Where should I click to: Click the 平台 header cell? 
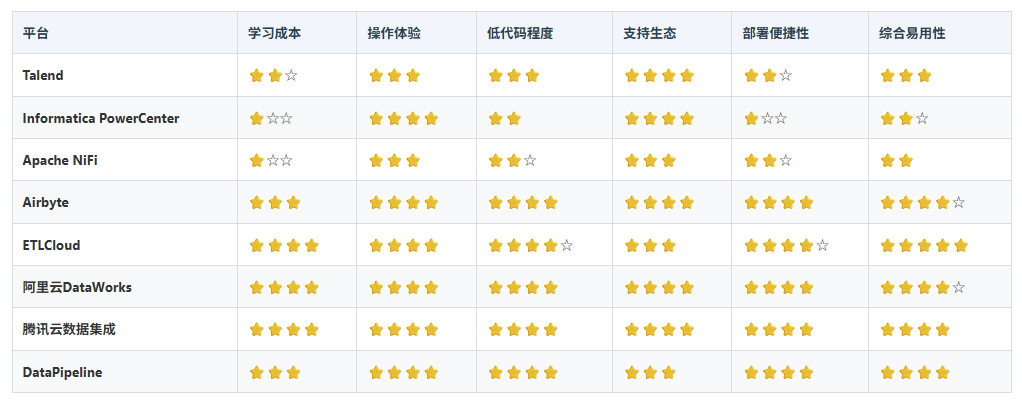point(35,33)
